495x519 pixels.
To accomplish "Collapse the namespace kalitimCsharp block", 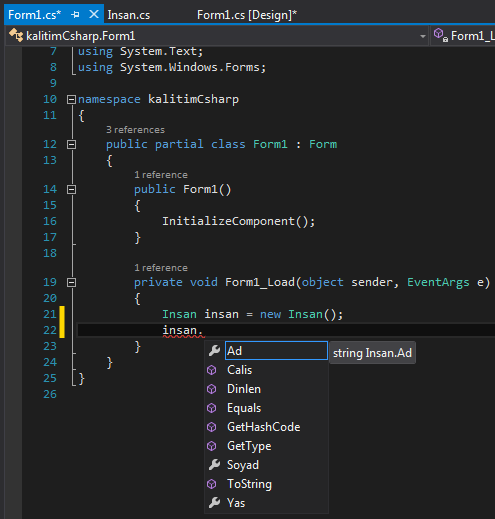I will (x=71, y=99).
